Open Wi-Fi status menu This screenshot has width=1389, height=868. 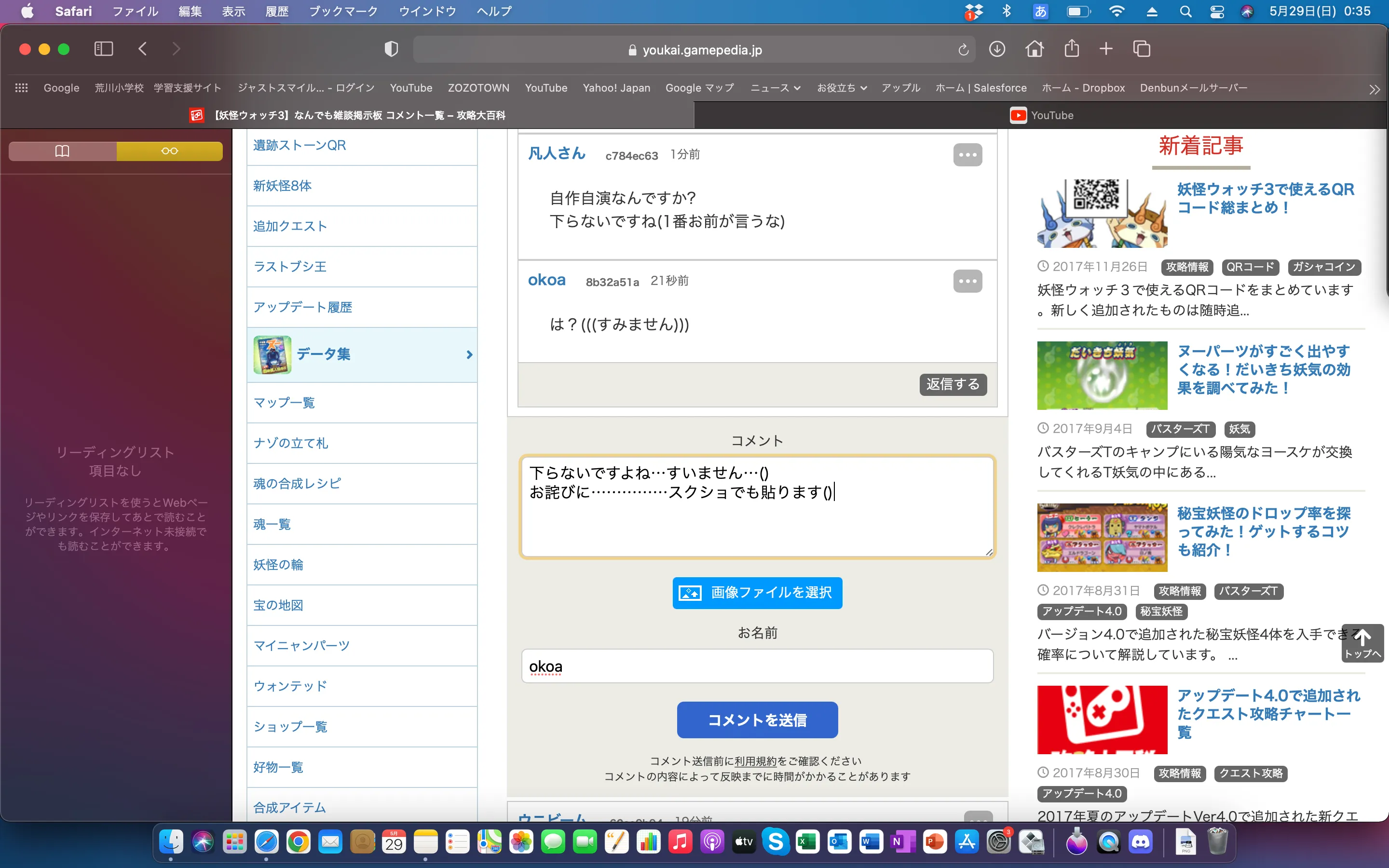click(x=1117, y=12)
